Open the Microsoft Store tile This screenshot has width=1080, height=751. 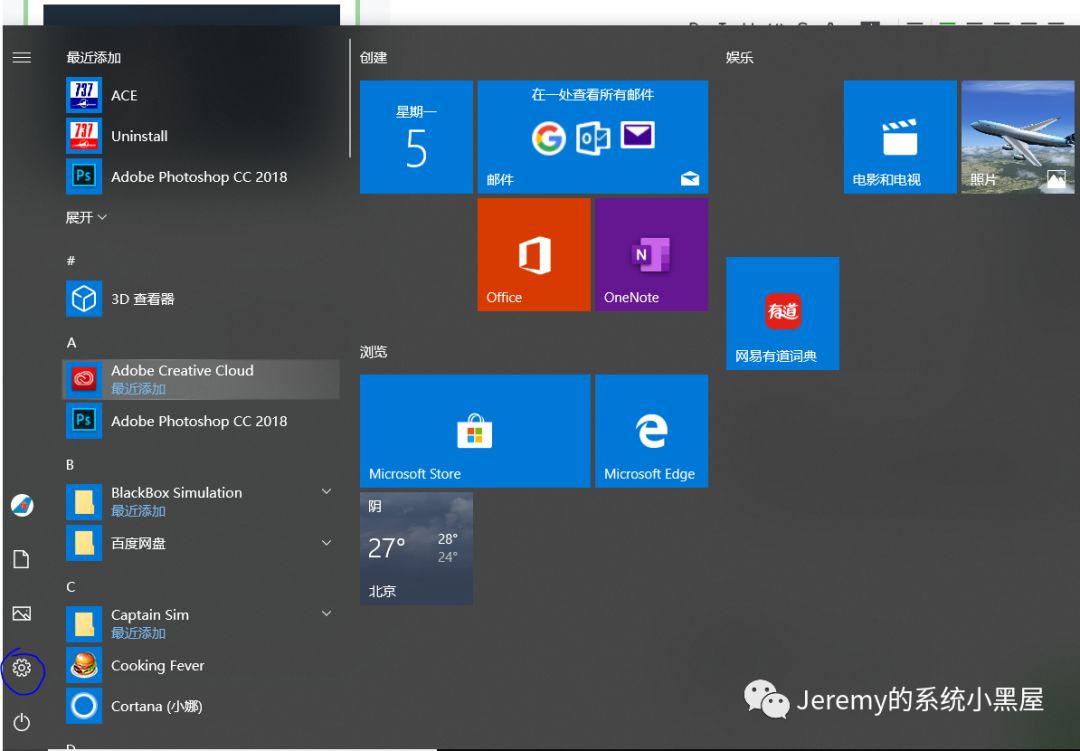[x=475, y=431]
